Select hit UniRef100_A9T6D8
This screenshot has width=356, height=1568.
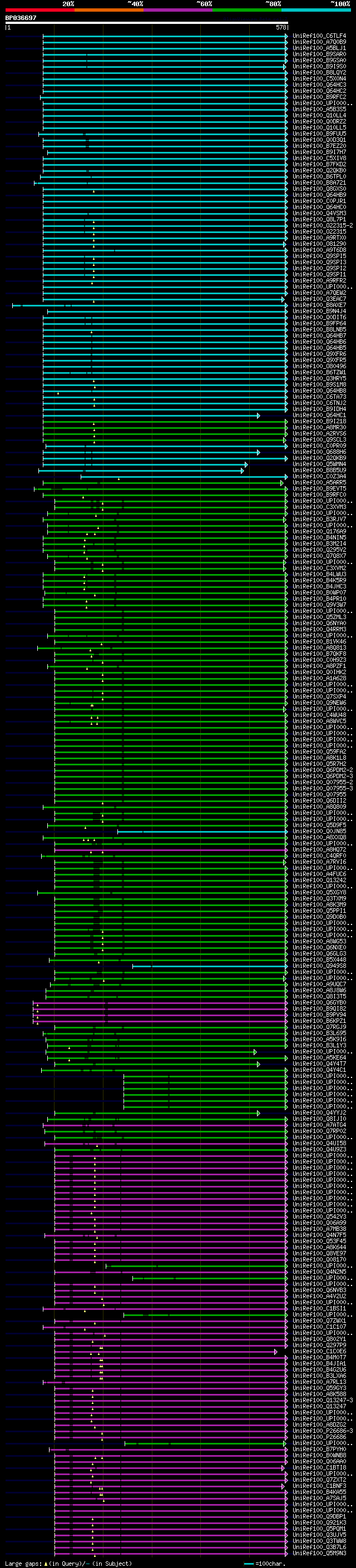(x=319, y=250)
